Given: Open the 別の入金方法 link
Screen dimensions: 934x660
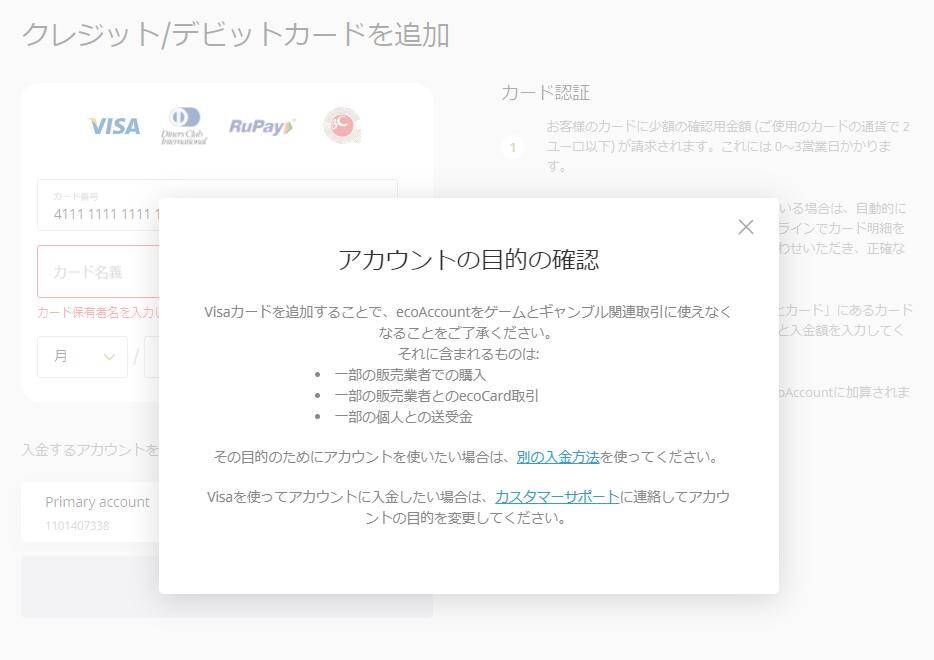Looking at the screenshot, I should tap(558, 457).
